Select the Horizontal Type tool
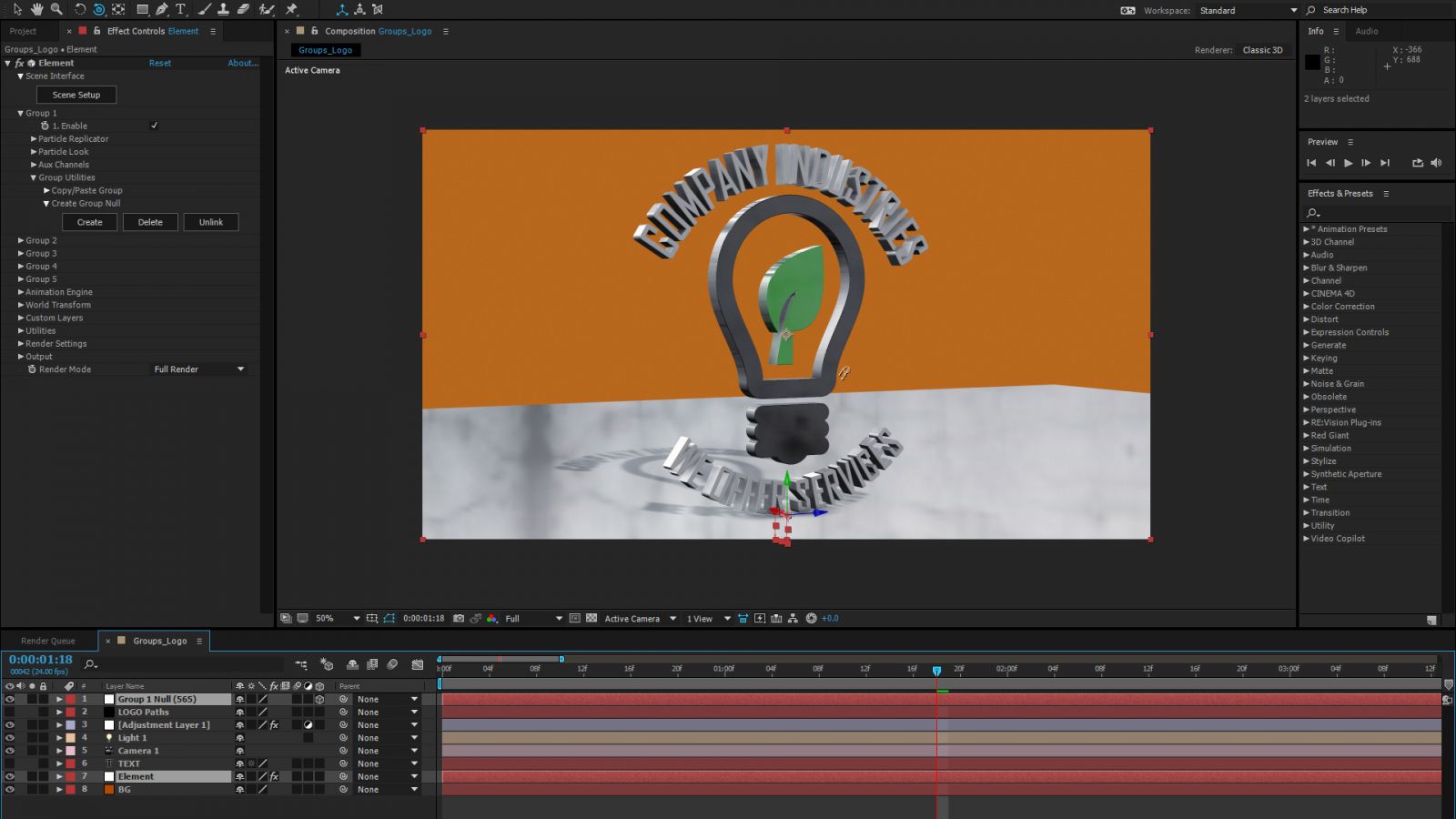This screenshot has height=819, width=1456. click(x=180, y=9)
